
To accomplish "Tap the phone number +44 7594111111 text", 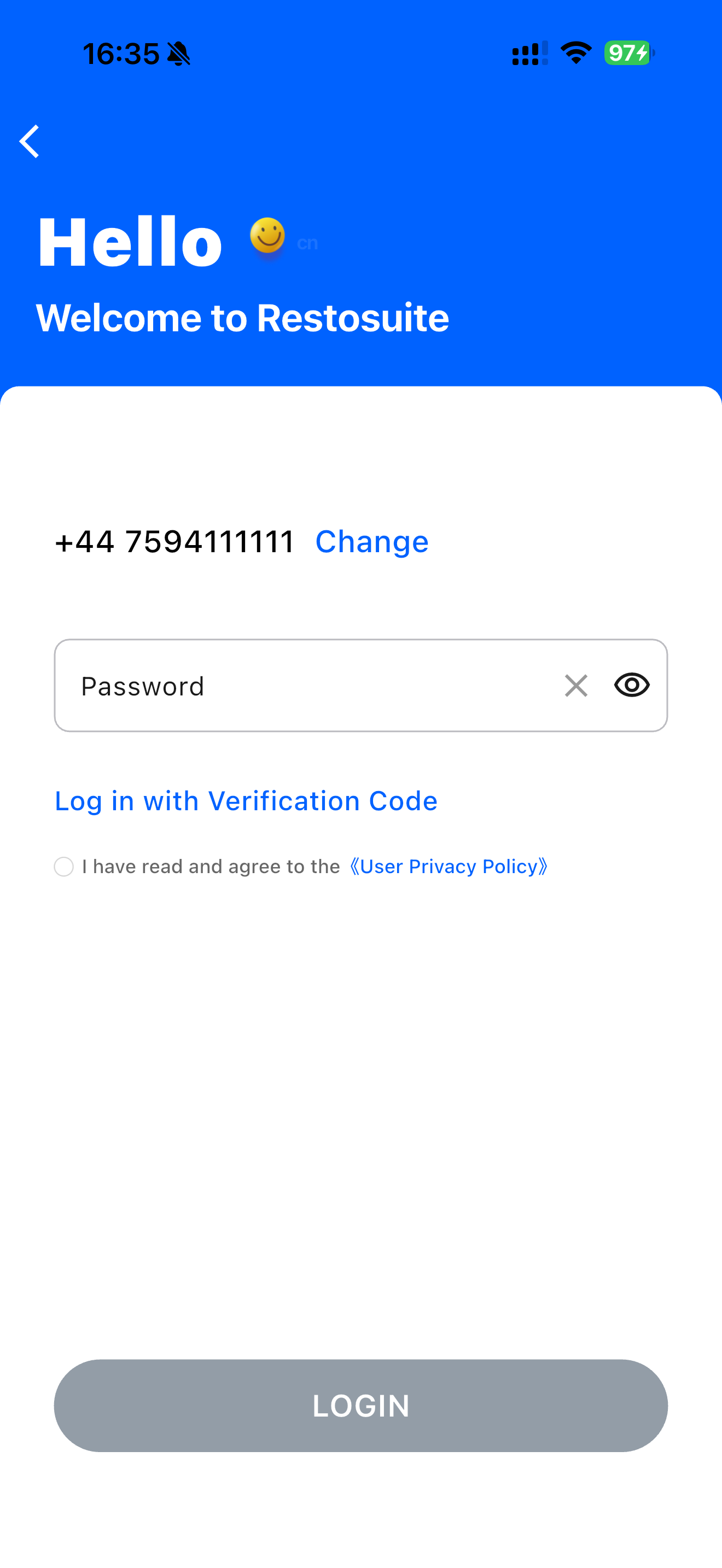I will tap(176, 541).
